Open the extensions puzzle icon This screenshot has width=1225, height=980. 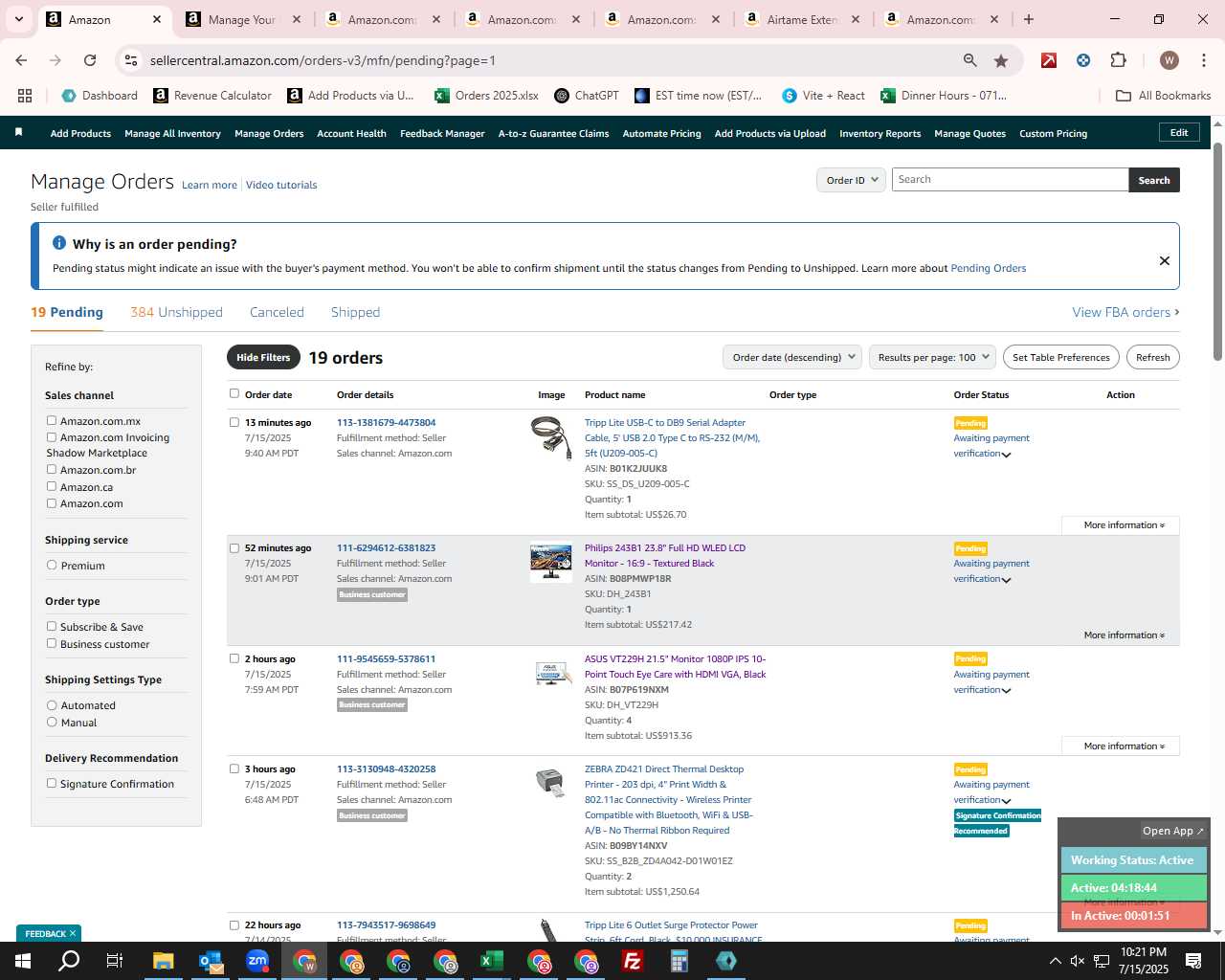click(1118, 60)
